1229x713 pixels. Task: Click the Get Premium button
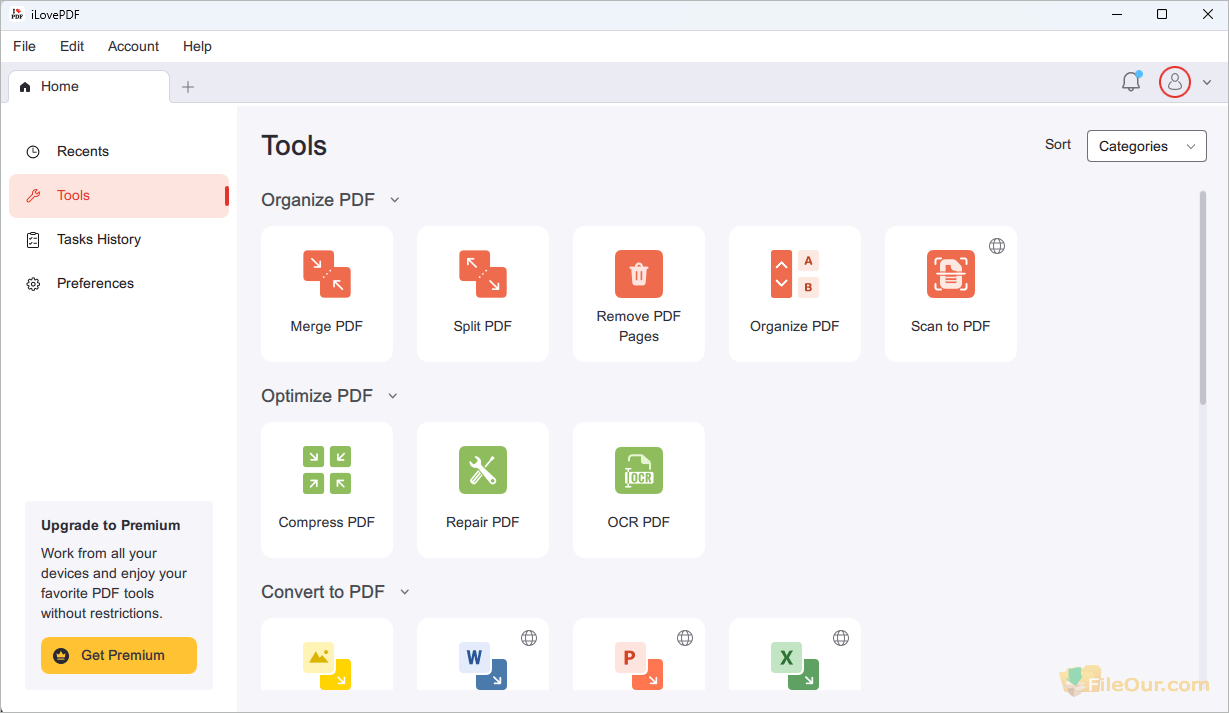(x=119, y=655)
